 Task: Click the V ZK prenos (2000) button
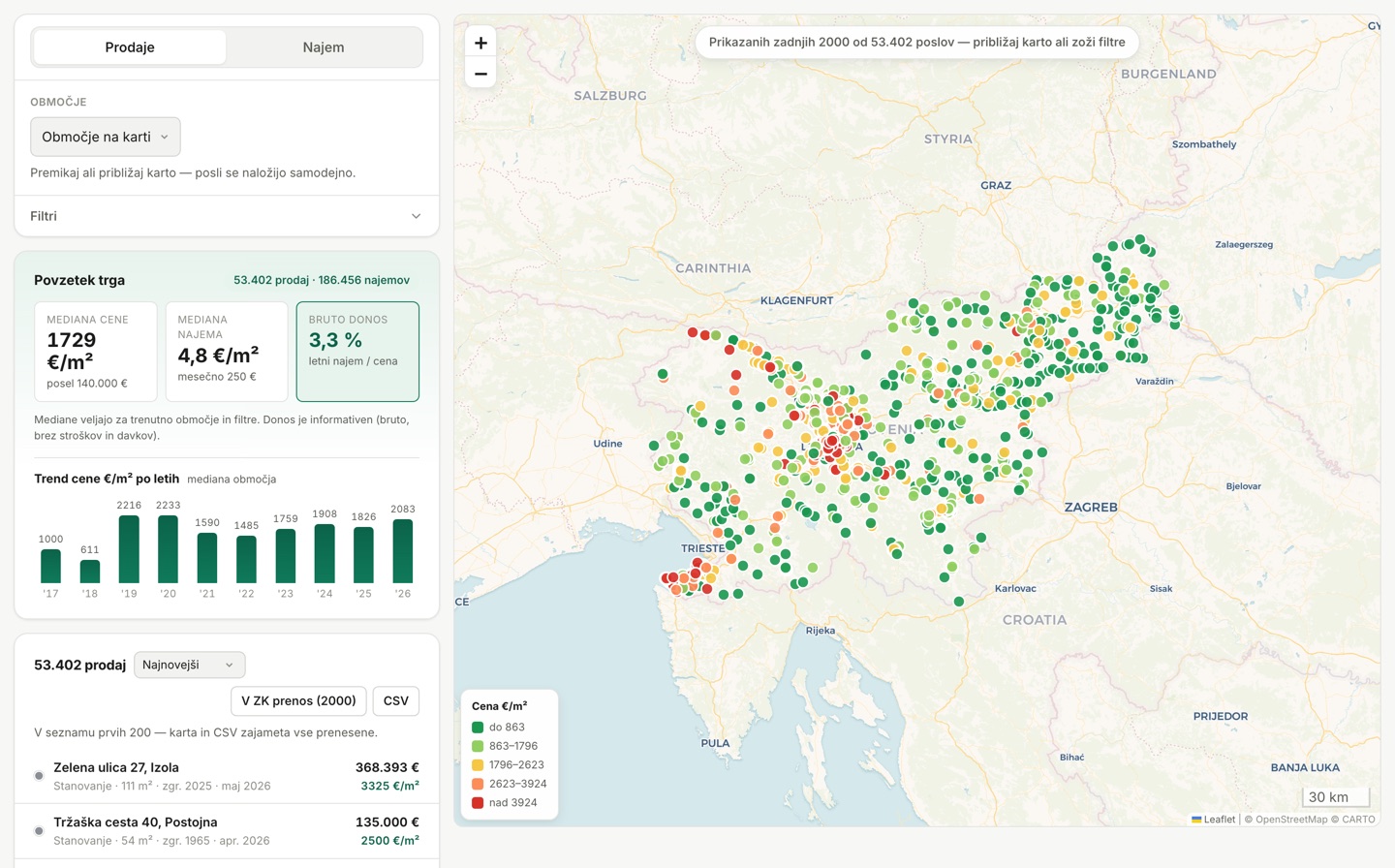298,700
